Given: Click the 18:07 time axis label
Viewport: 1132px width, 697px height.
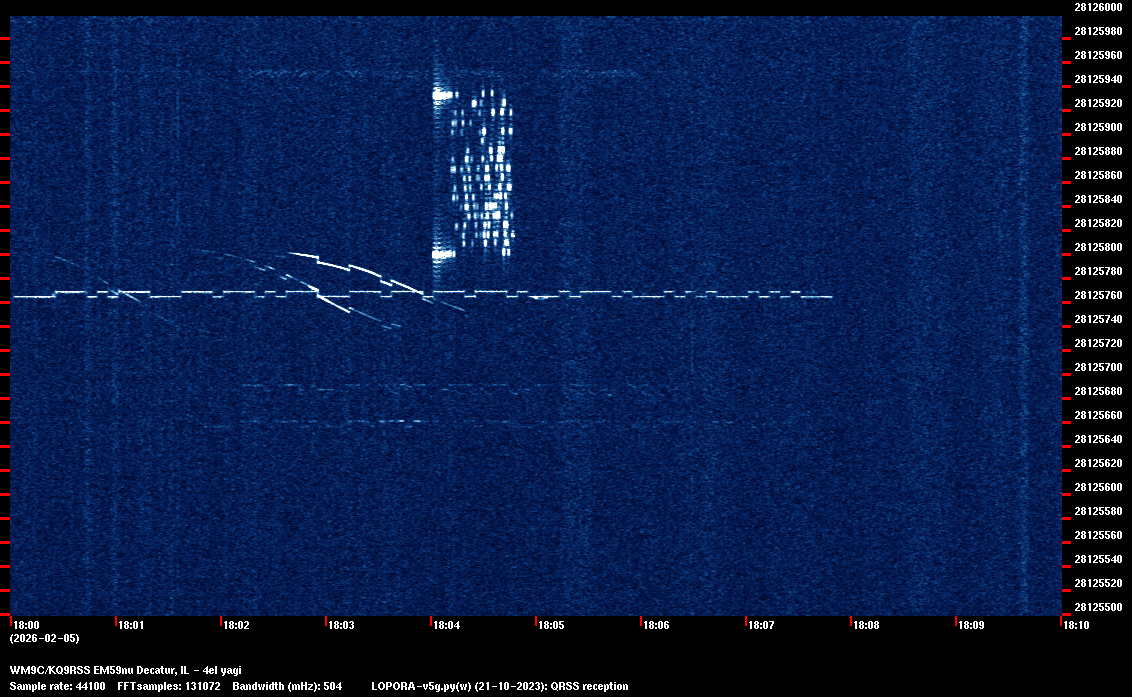Looking at the screenshot, I should (762, 625).
